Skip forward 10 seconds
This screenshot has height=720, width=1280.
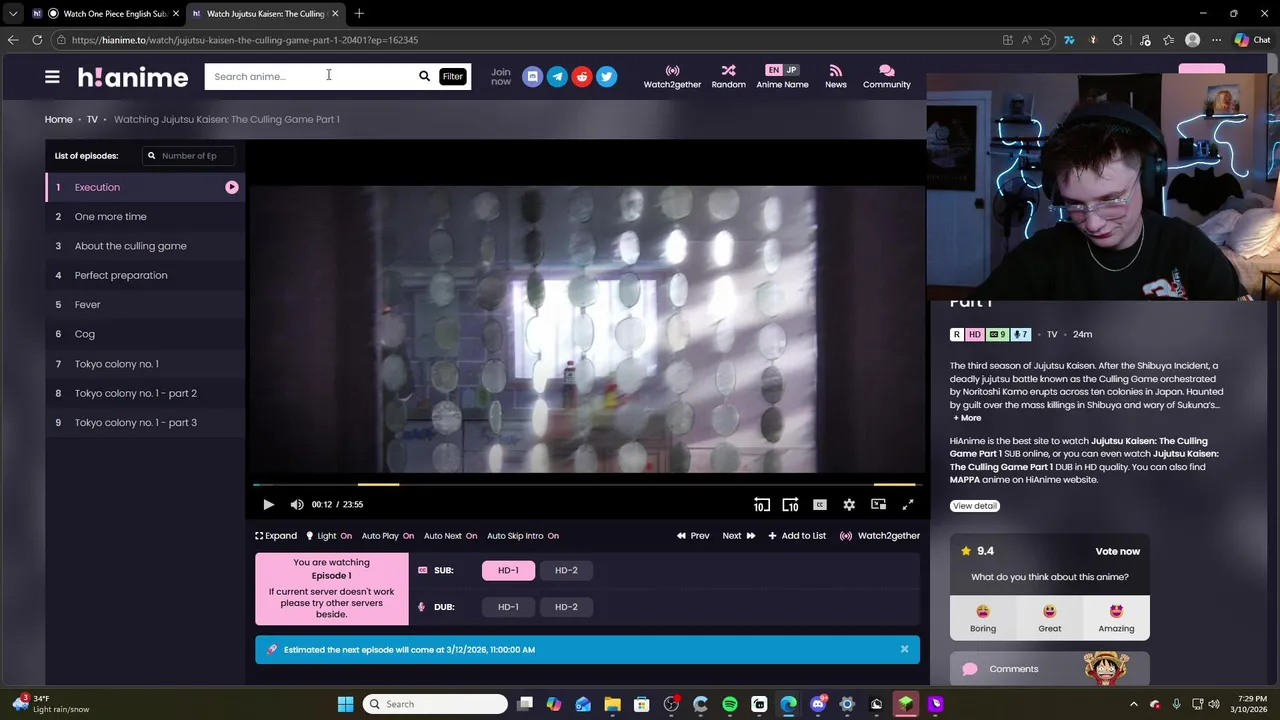[790, 505]
